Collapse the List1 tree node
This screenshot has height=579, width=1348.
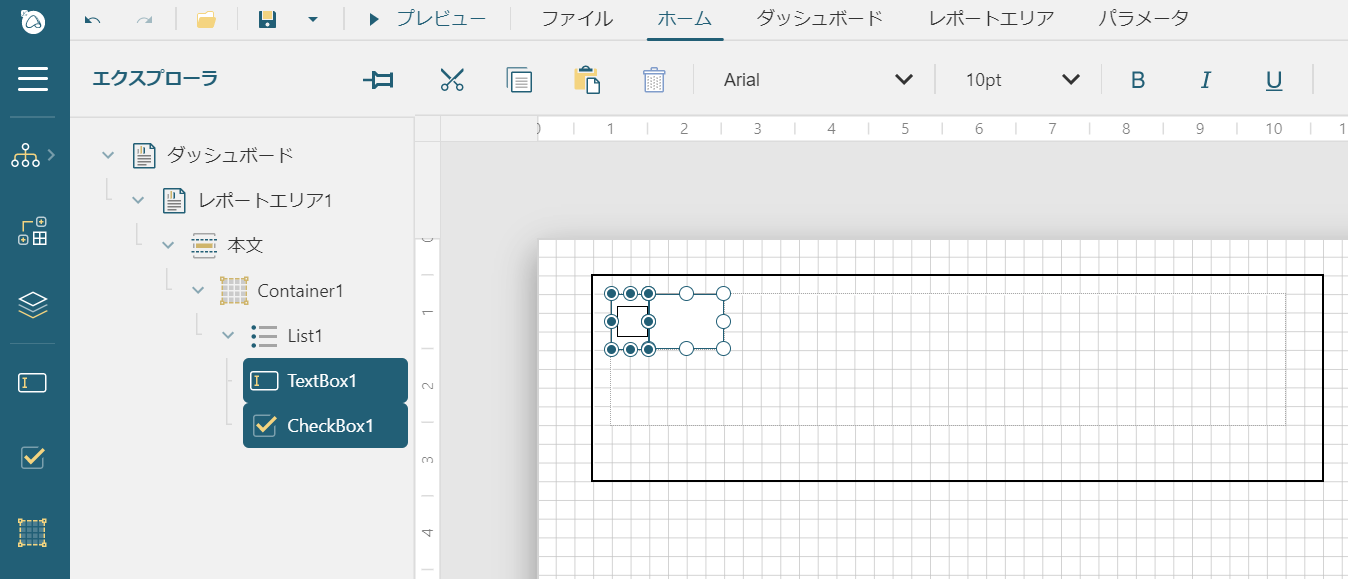(x=228, y=335)
